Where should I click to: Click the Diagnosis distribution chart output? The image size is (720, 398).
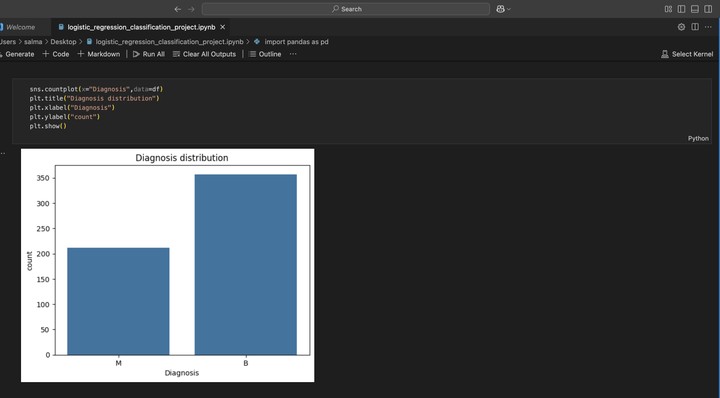[x=168, y=265]
